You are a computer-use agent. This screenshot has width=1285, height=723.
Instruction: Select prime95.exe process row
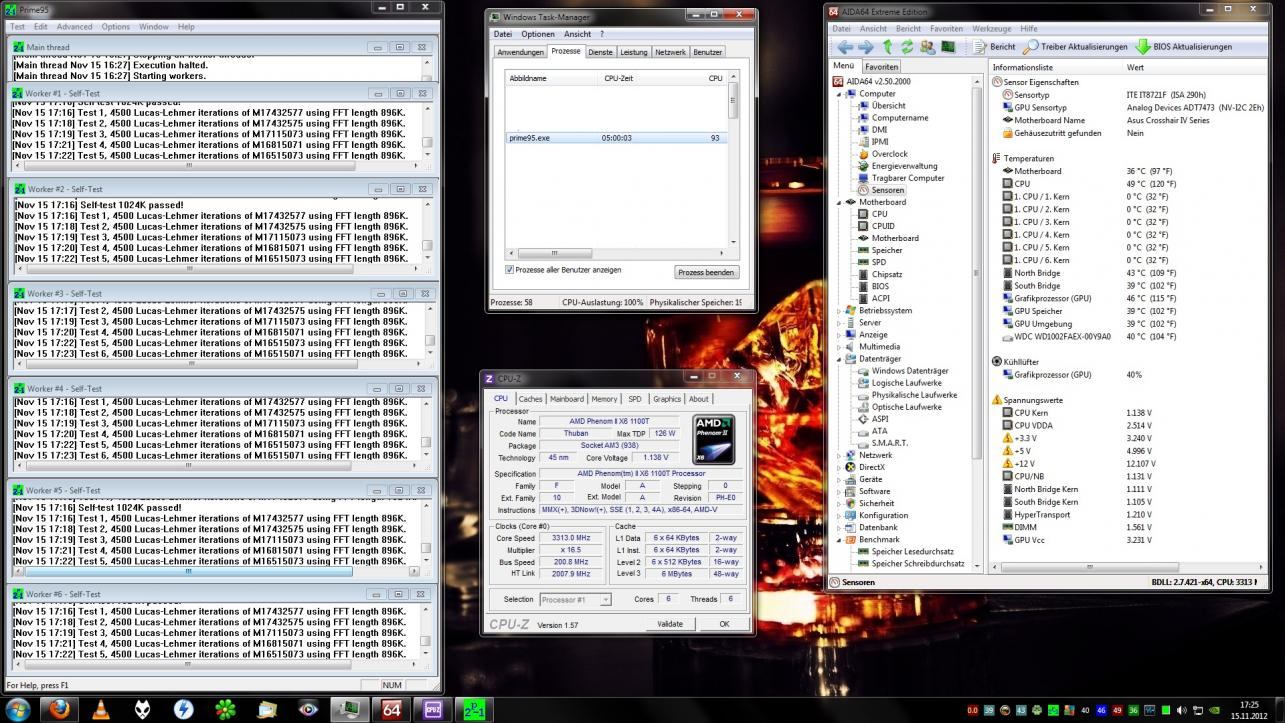tap(616, 138)
